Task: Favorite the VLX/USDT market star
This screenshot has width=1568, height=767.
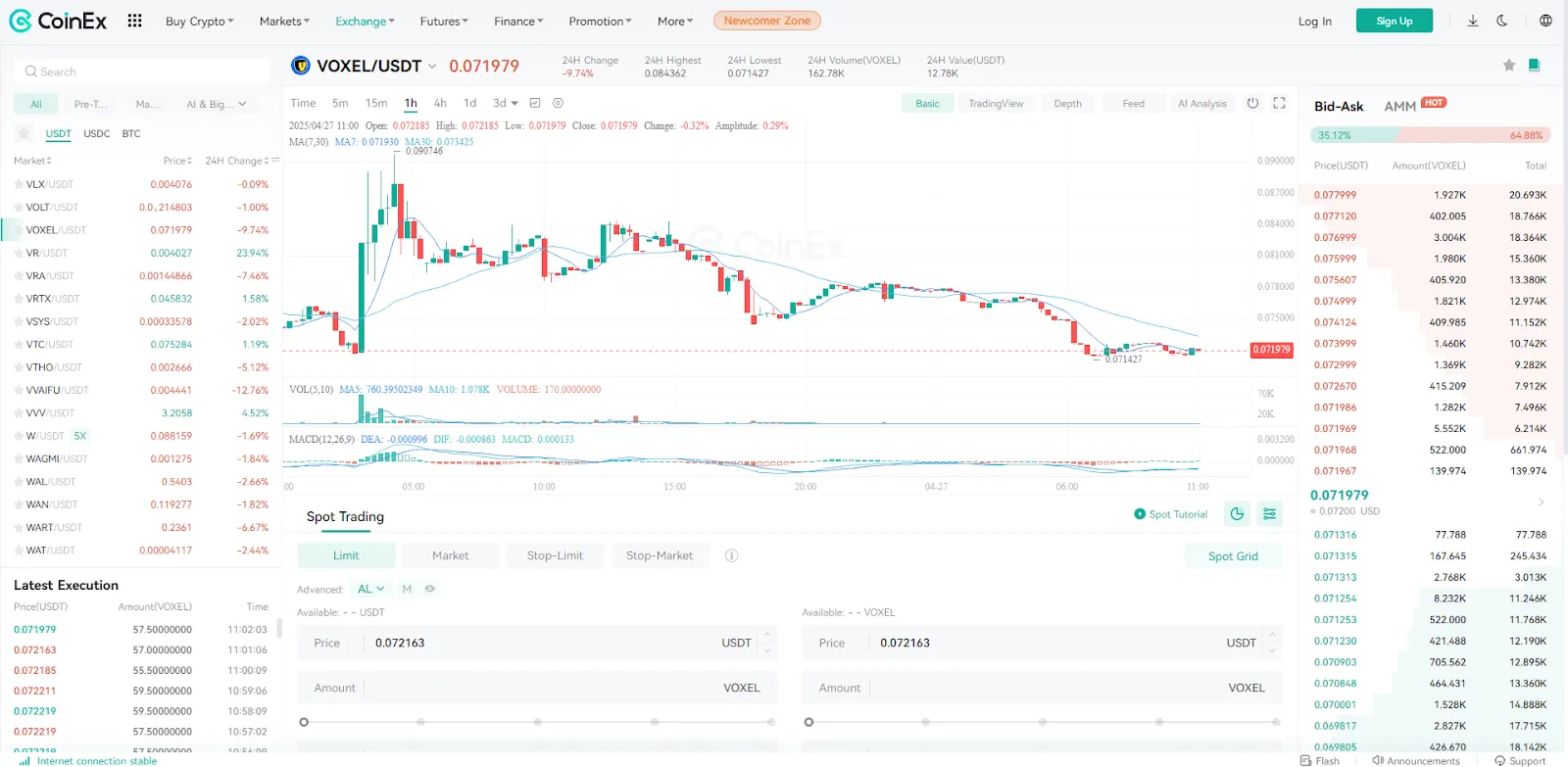Action: 19,184
